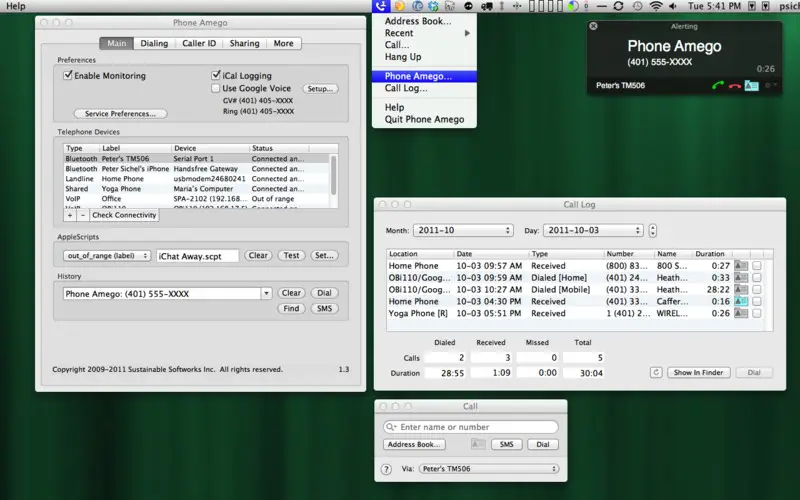
Task: Open address card icon for Home Phone 09:57 AM
Action: 741,265
